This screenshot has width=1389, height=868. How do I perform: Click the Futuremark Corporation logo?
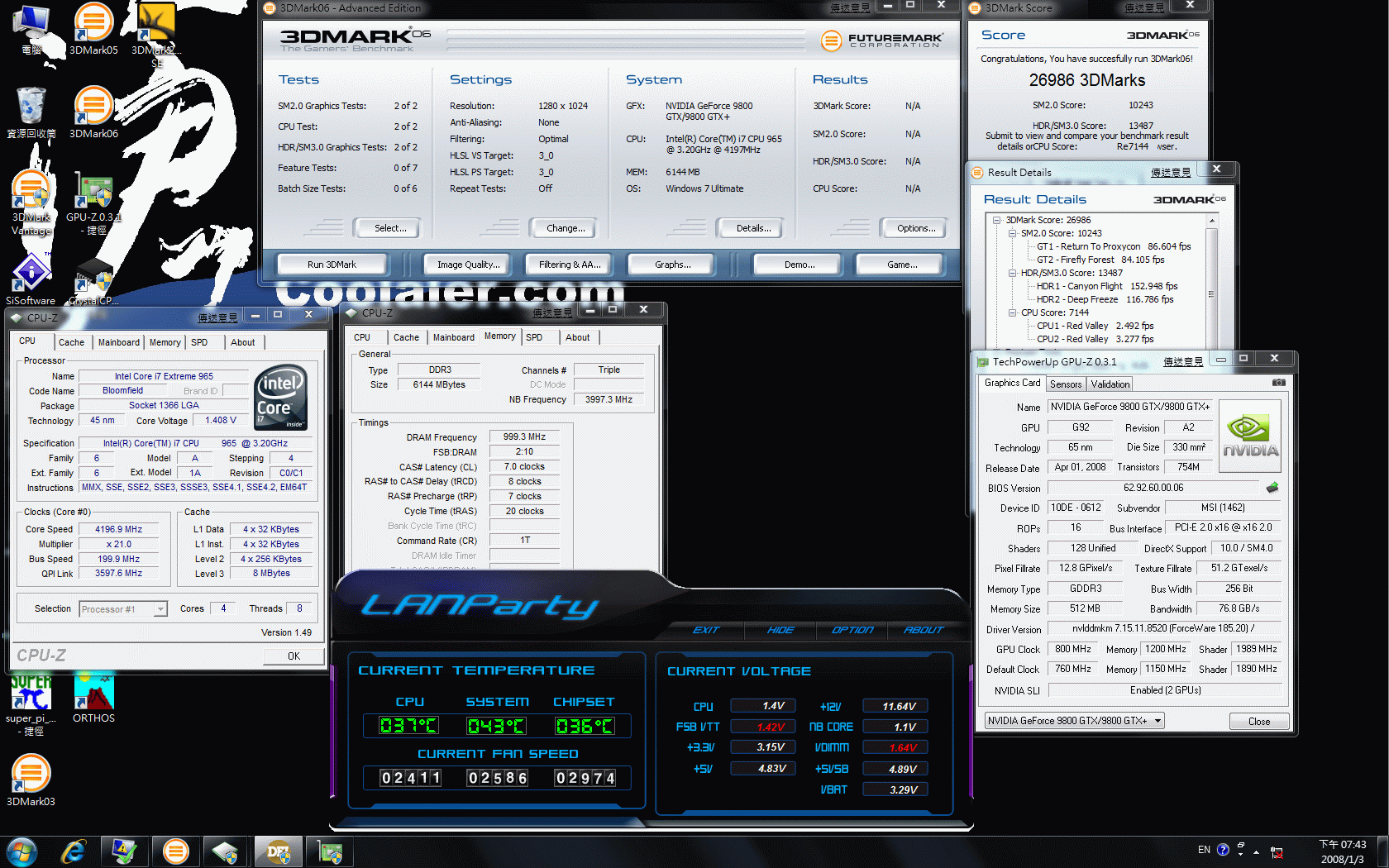point(881,39)
